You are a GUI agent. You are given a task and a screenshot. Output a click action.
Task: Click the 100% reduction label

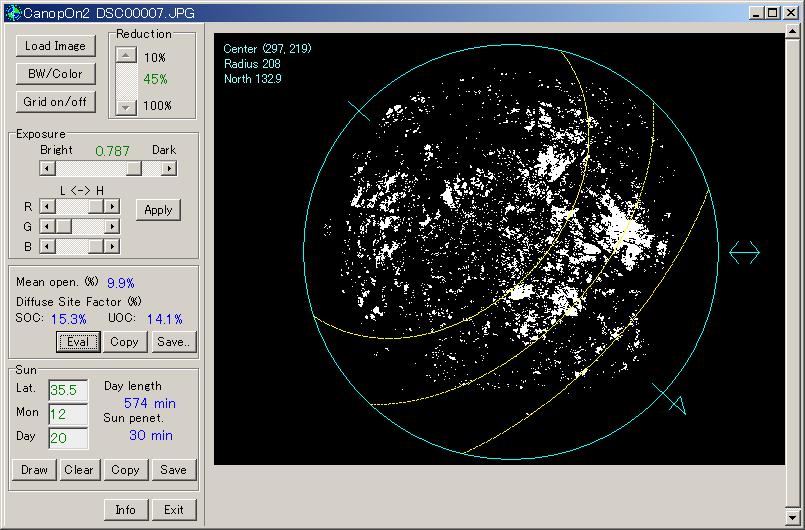click(157, 106)
